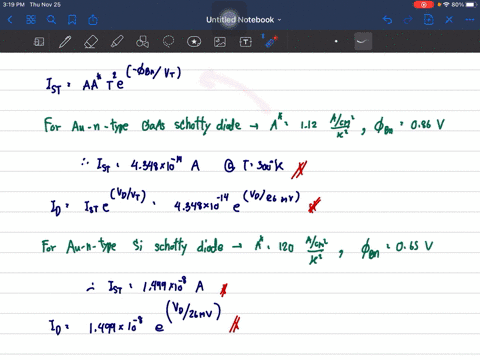Select the zoom window tool
This screenshot has height=360, width=480.
click(x=39, y=42)
